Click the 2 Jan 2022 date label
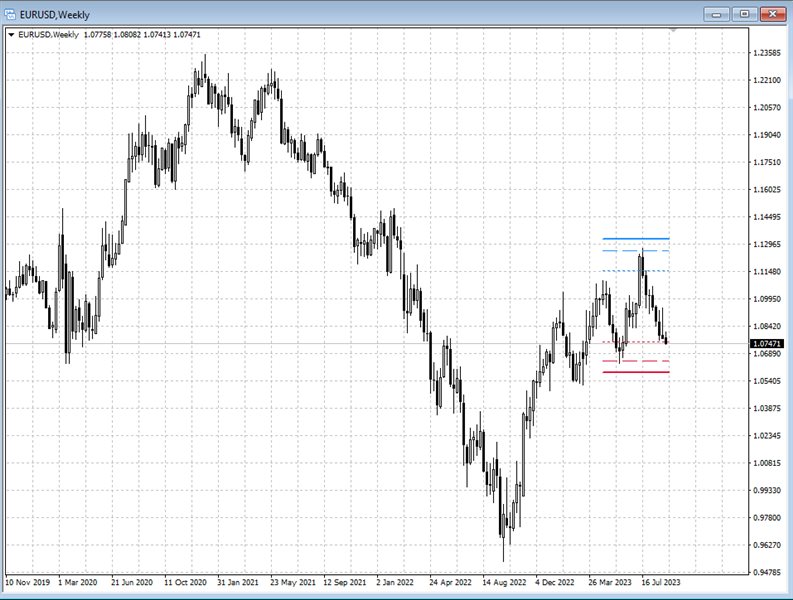The image size is (793, 600). tap(394, 582)
